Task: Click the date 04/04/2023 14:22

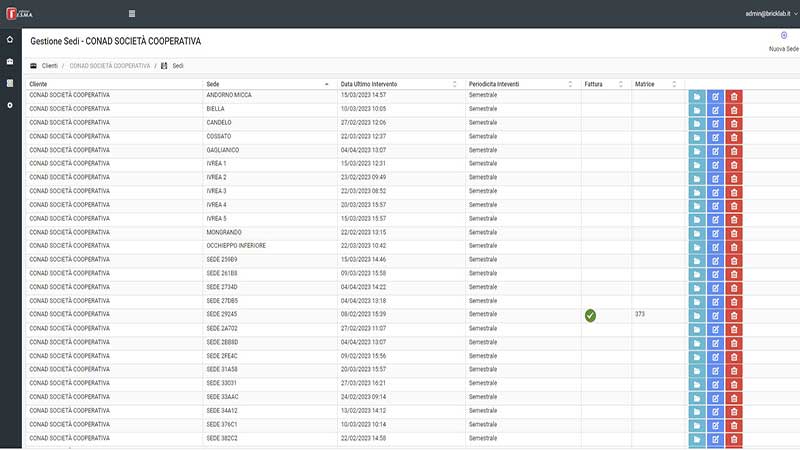Action: tap(363, 287)
